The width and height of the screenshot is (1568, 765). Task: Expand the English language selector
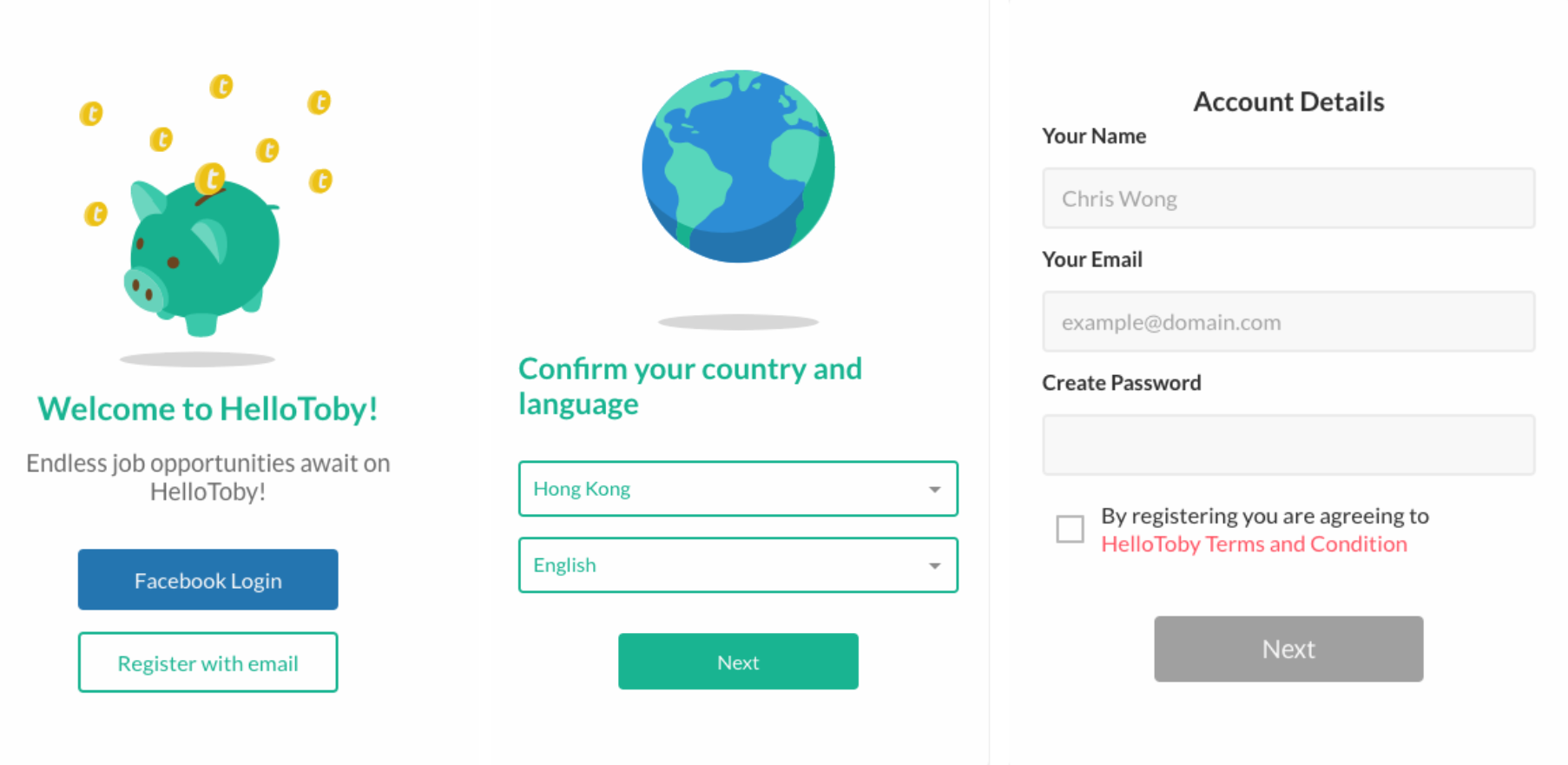[738, 565]
